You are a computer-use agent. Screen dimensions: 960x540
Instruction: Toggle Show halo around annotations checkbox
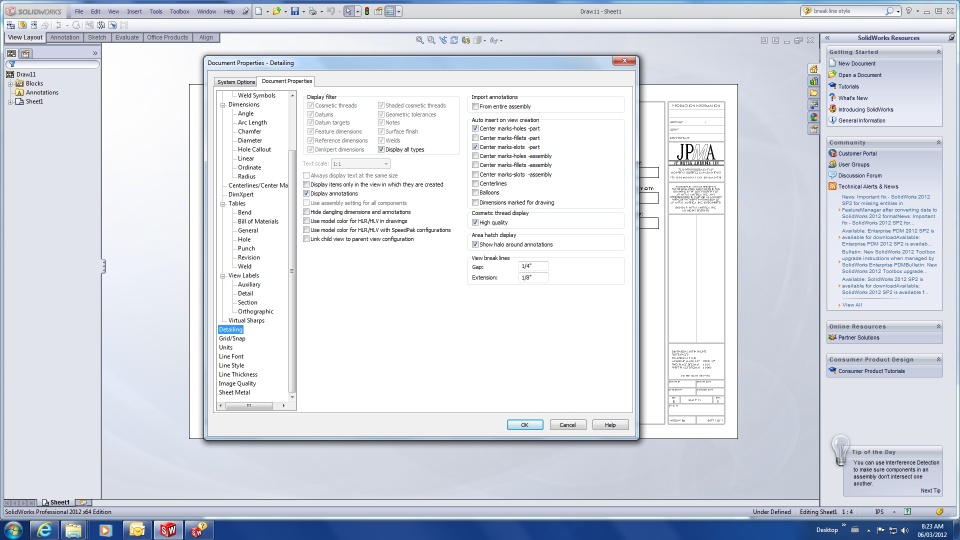475,244
